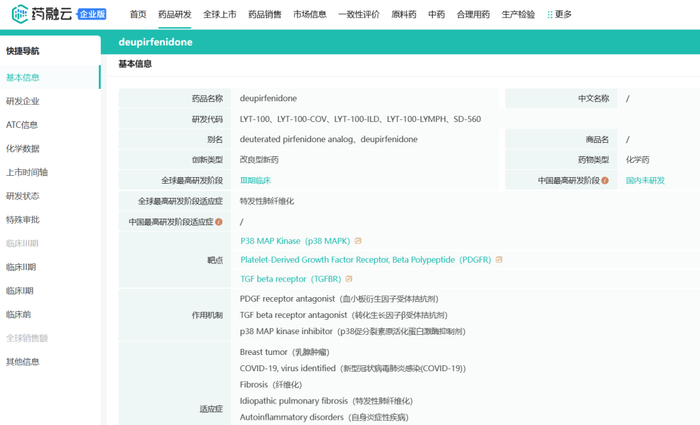Go to 首页 in top navigation
The width and height of the screenshot is (700, 425).
pos(138,15)
